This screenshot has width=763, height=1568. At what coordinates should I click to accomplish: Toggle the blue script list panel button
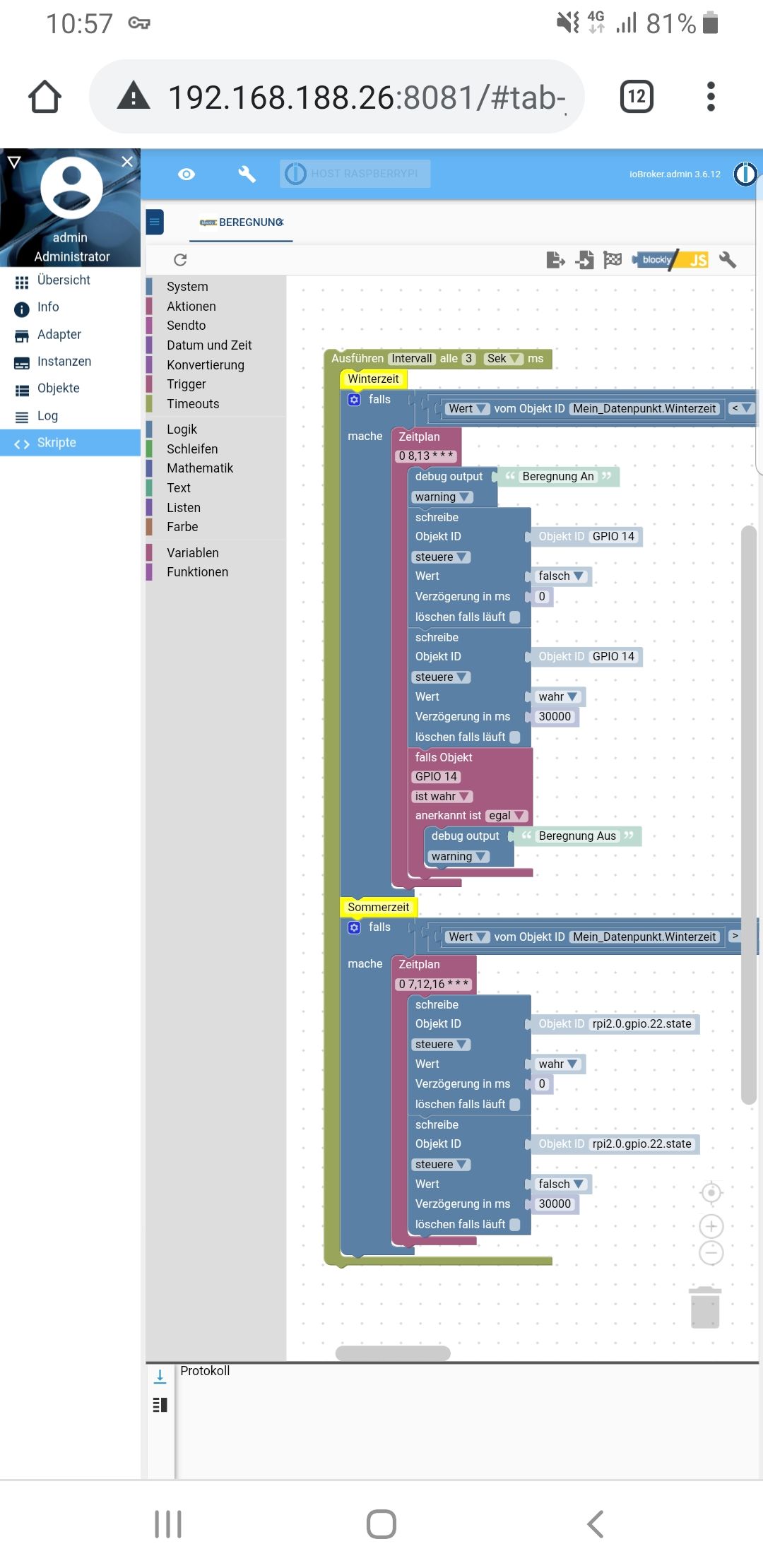click(x=155, y=222)
